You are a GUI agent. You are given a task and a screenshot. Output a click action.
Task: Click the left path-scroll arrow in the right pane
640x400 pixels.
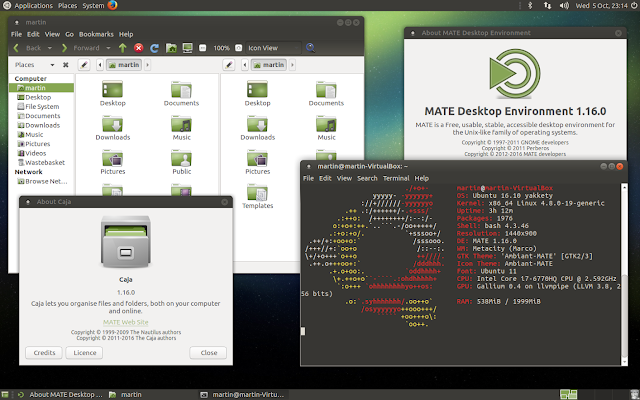pyautogui.click(x=245, y=65)
